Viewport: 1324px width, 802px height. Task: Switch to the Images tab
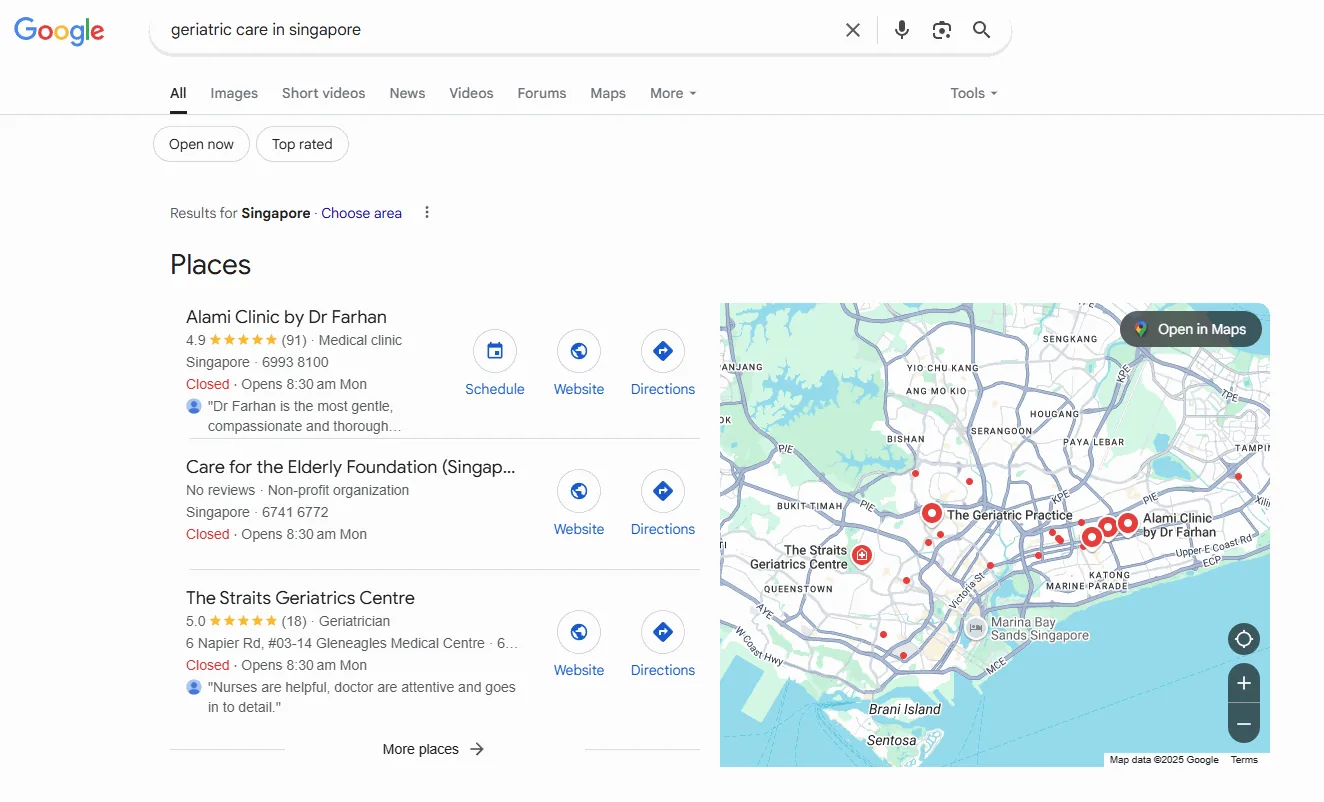point(234,93)
